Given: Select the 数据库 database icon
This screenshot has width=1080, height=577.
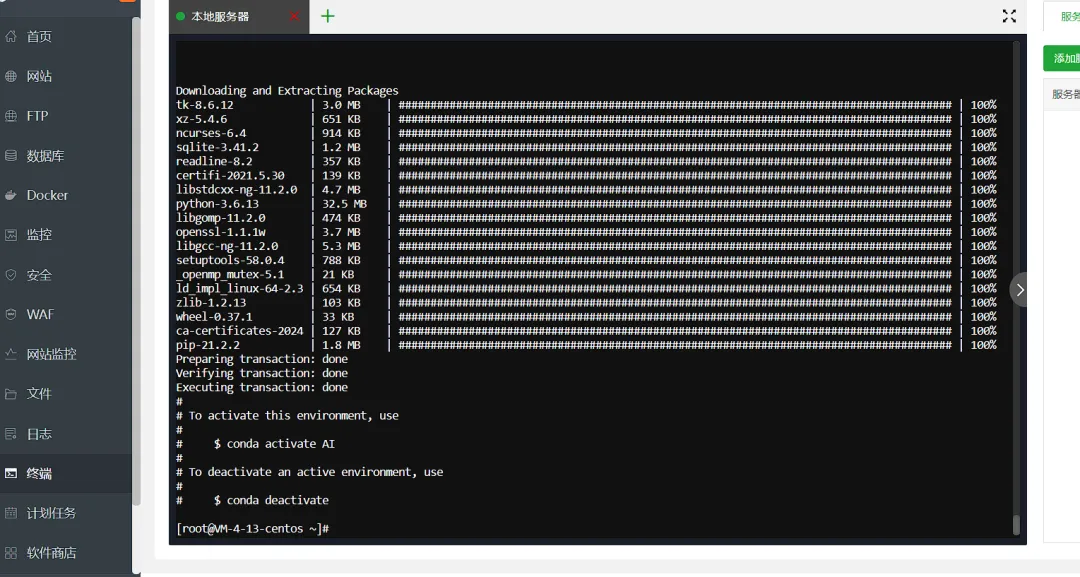Looking at the screenshot, I should pos(11,156).
